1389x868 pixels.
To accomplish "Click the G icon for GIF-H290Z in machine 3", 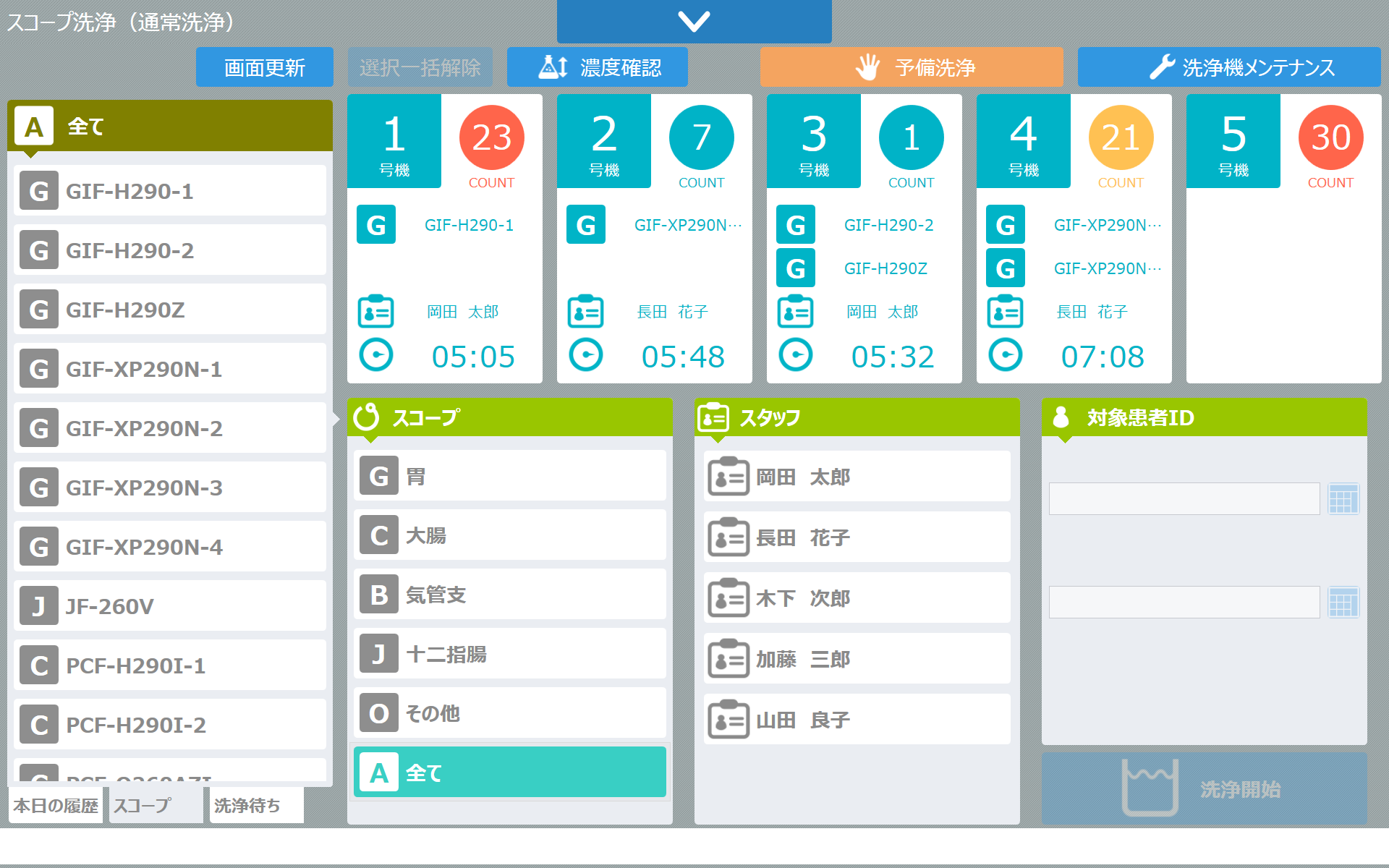I will [796, 268].
